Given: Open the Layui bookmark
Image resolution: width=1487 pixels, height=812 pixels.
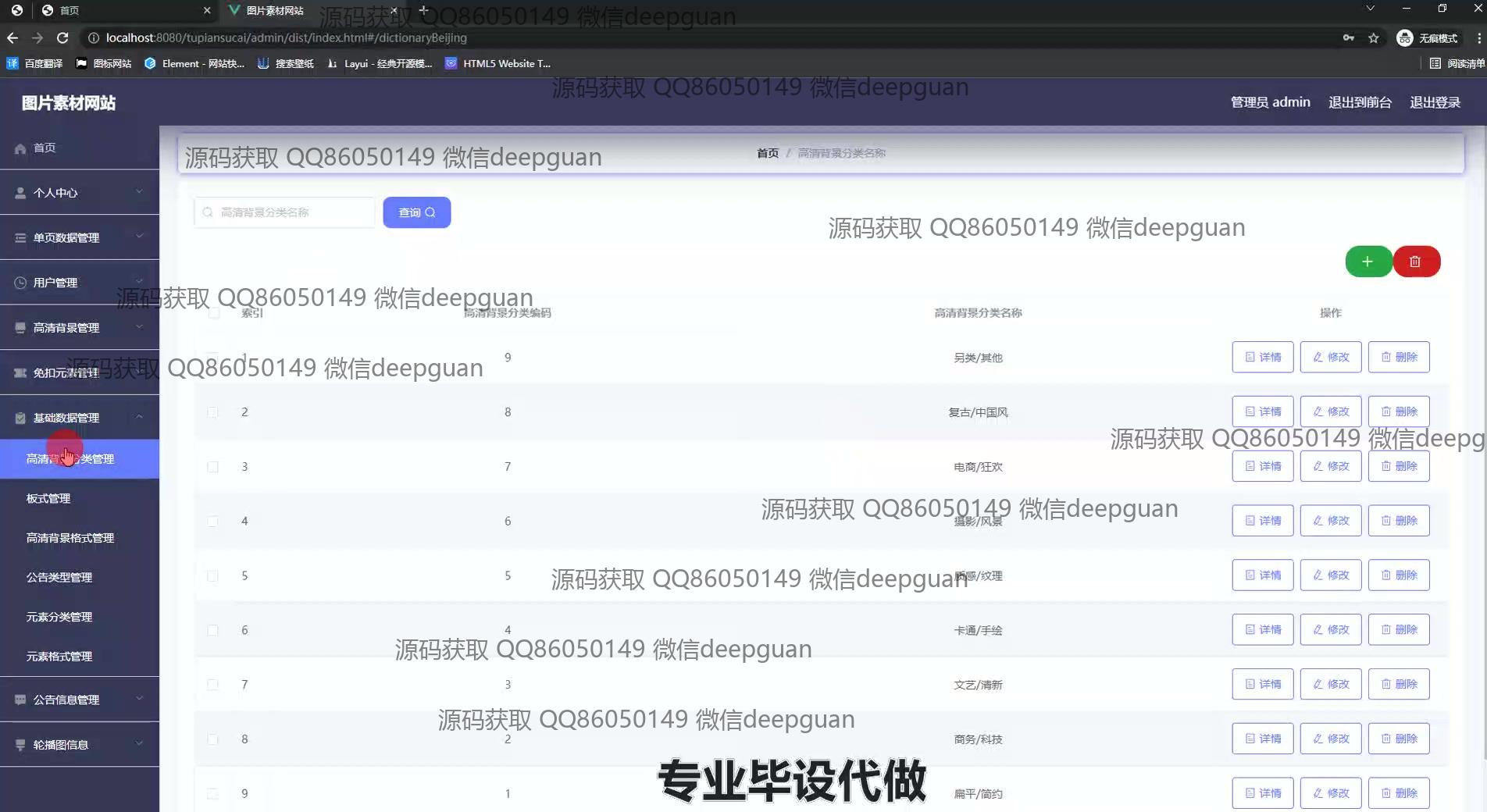Looking at the screenshot, I should pyautogui.click(x=379, y=63).
